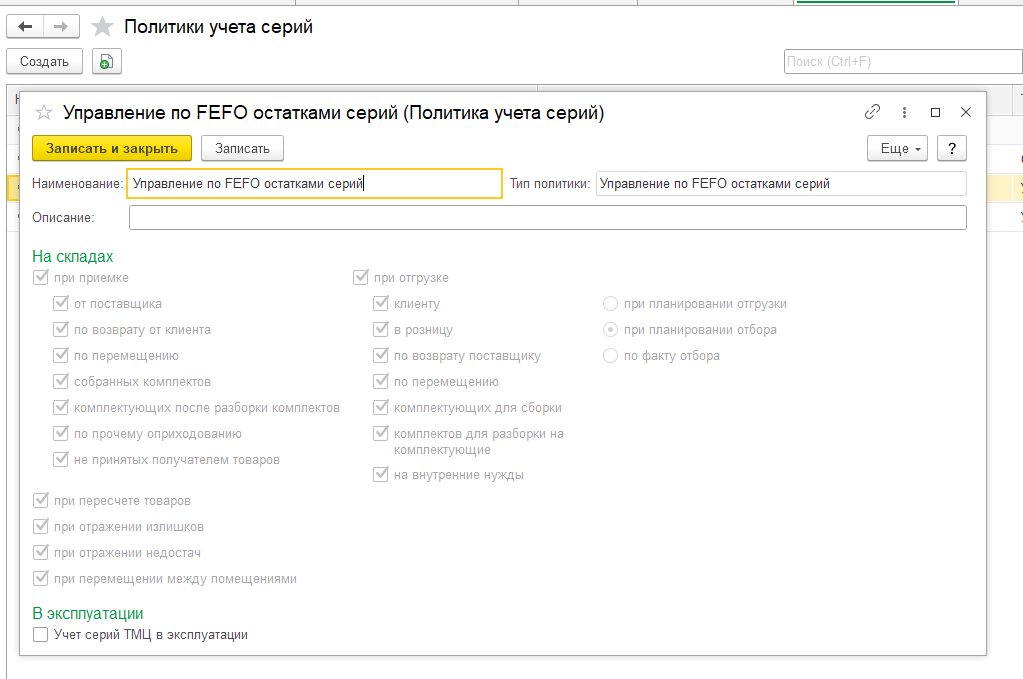The width and height of the screenshot is (1023, 679).
Task: Enable Учет серий ТМЦ в эксплуатации
Action: 41,634
